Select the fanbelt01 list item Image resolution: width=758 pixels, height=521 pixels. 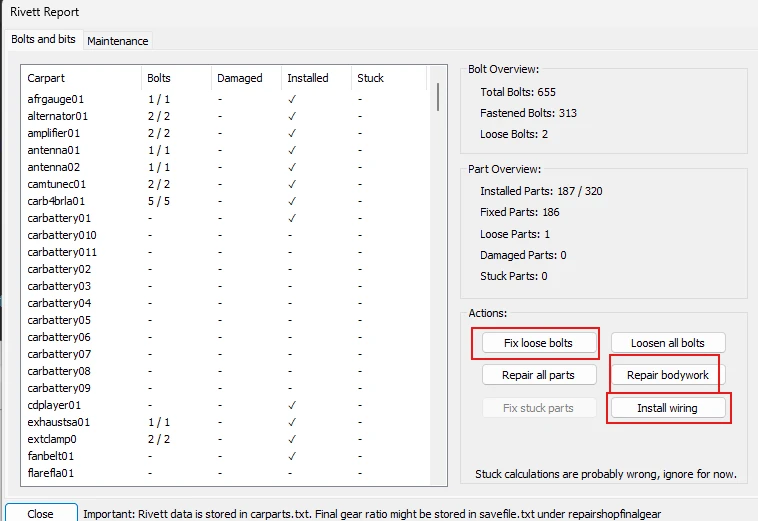pos(52,456)
